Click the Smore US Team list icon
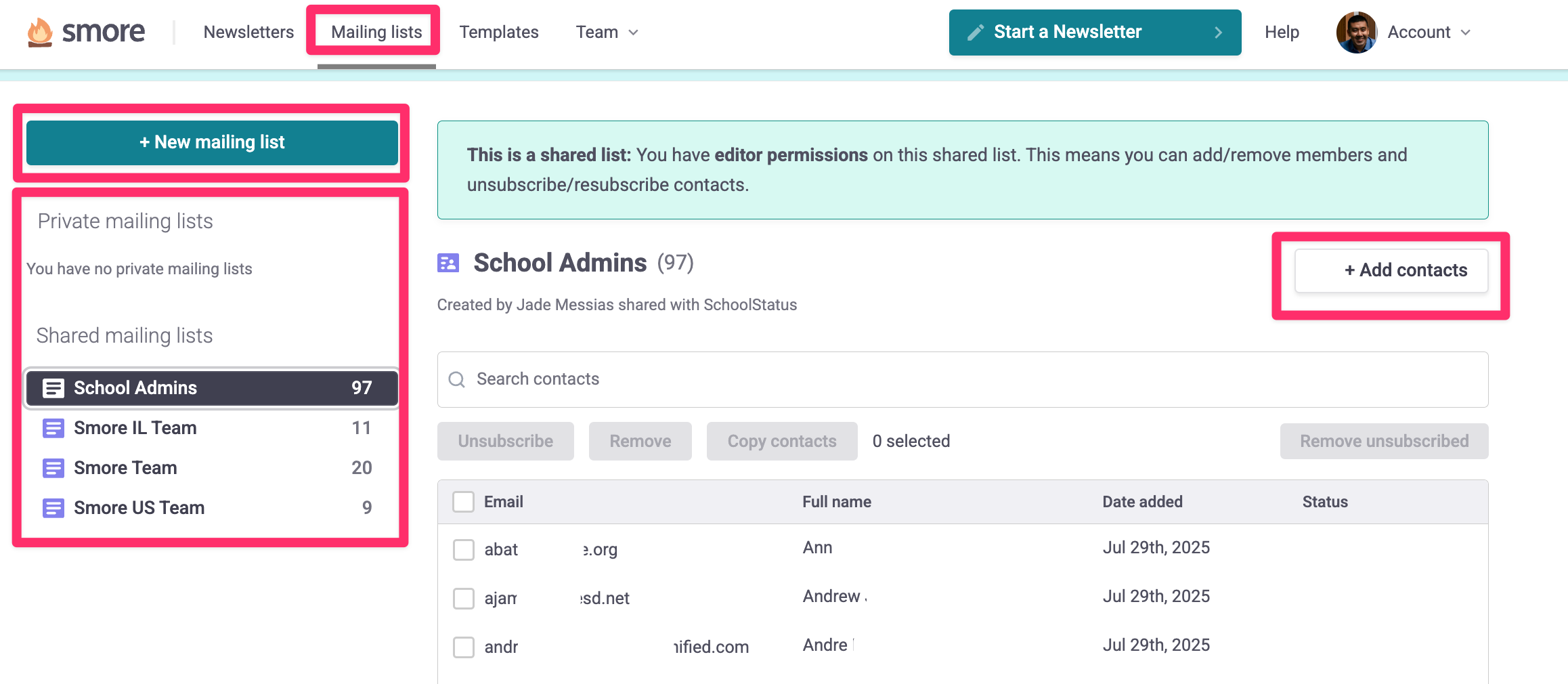 click(53, 508)
